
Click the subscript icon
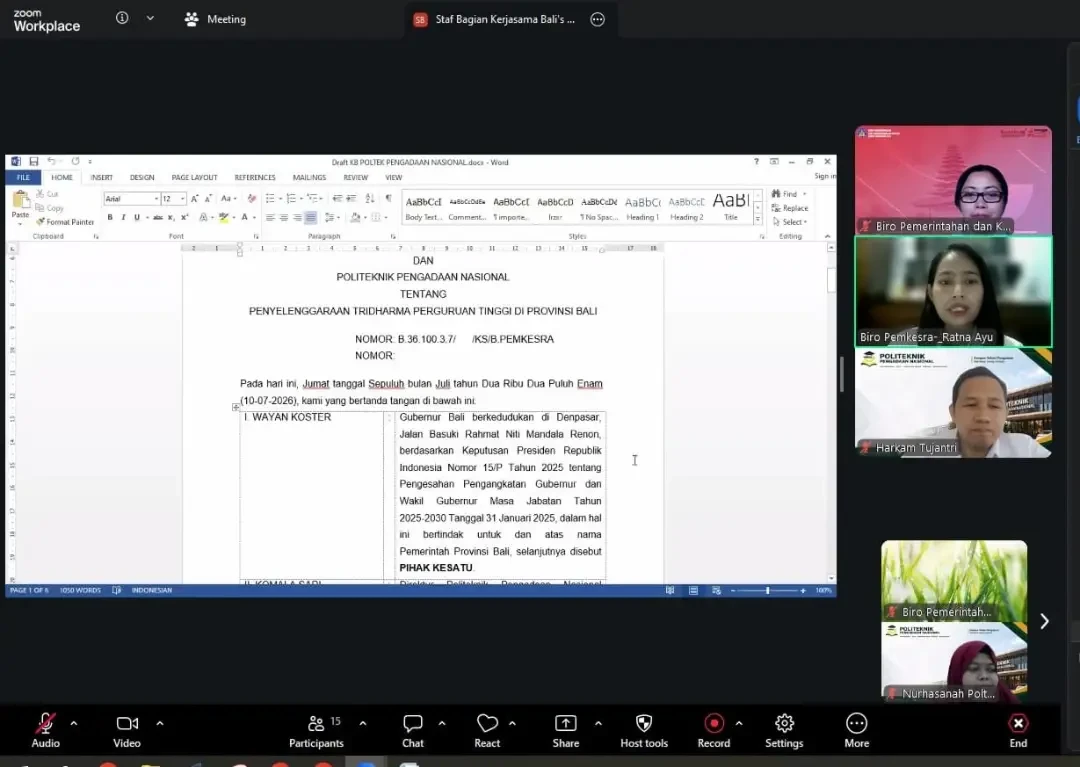[172, 218]
